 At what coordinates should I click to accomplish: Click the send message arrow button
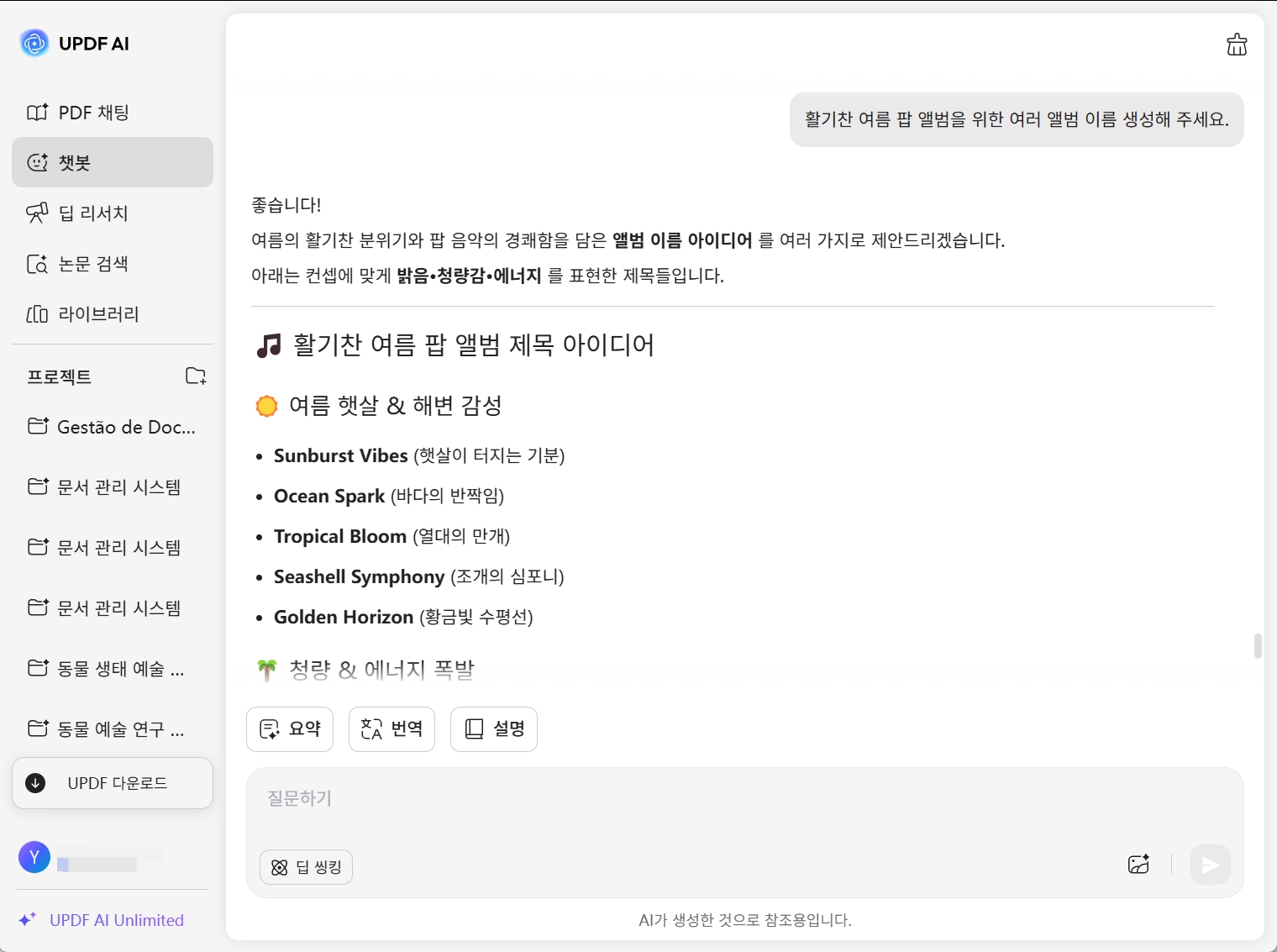1210,865
